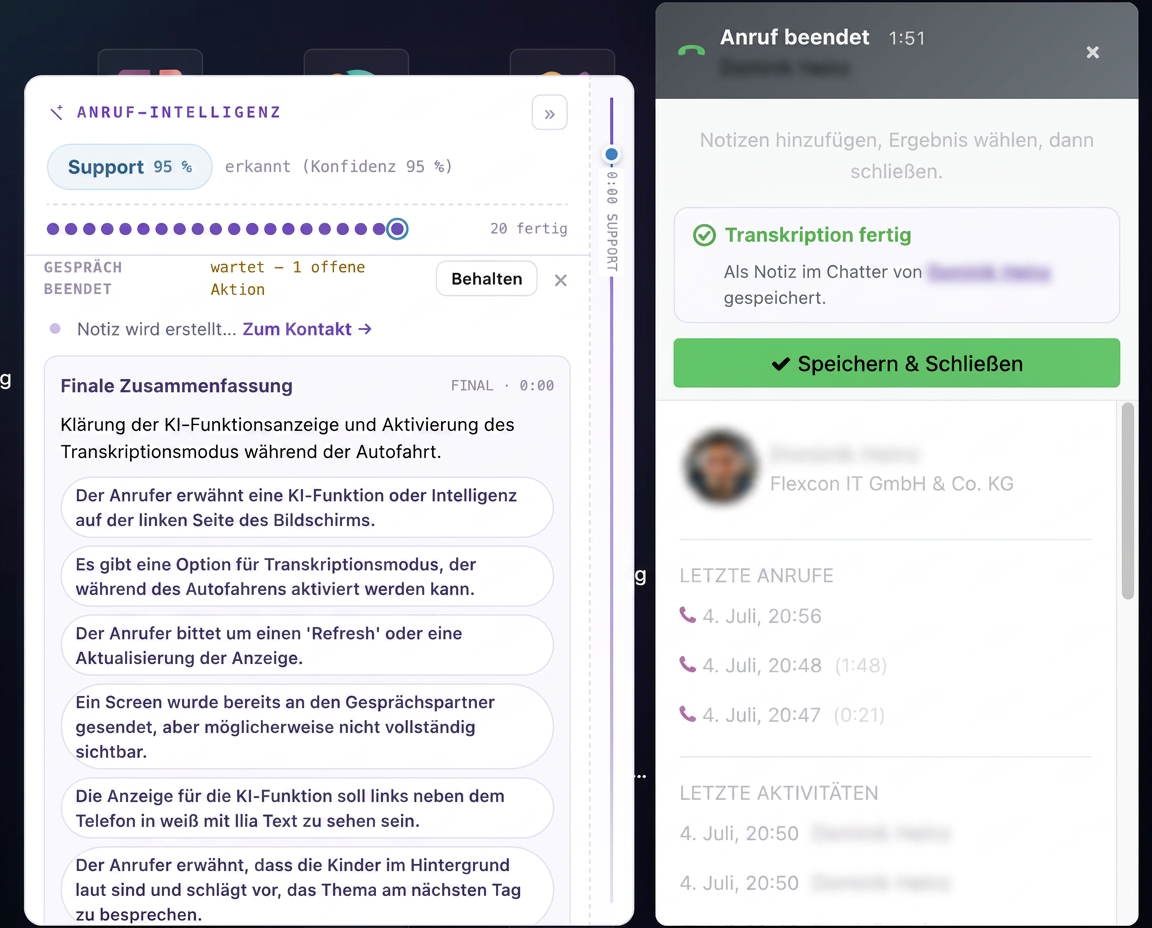
Task: Click the 'wartet – 1 offene Aktion' status text
Action: point(288,278)
